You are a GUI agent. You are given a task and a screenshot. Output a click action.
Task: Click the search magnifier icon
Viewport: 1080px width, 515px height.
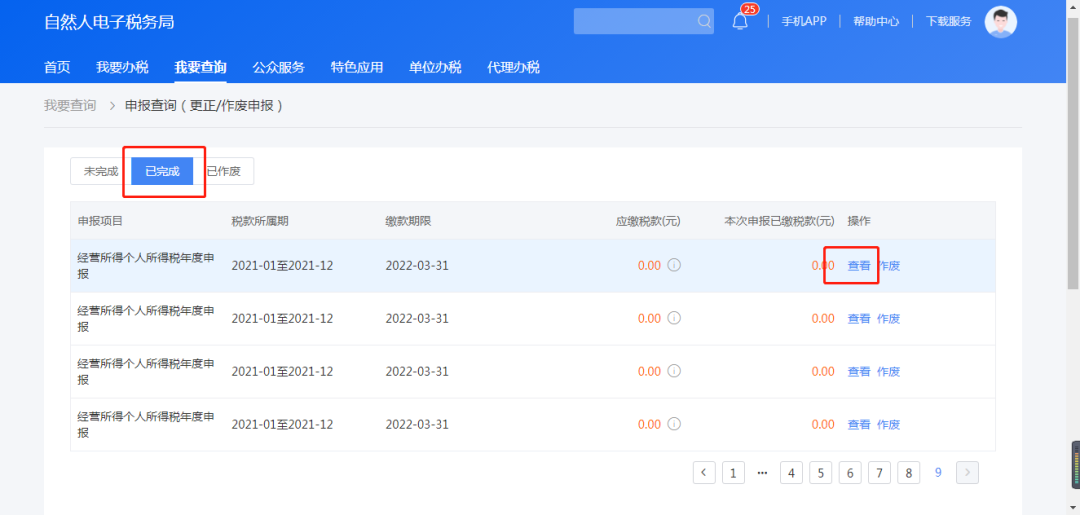(704, 21)
